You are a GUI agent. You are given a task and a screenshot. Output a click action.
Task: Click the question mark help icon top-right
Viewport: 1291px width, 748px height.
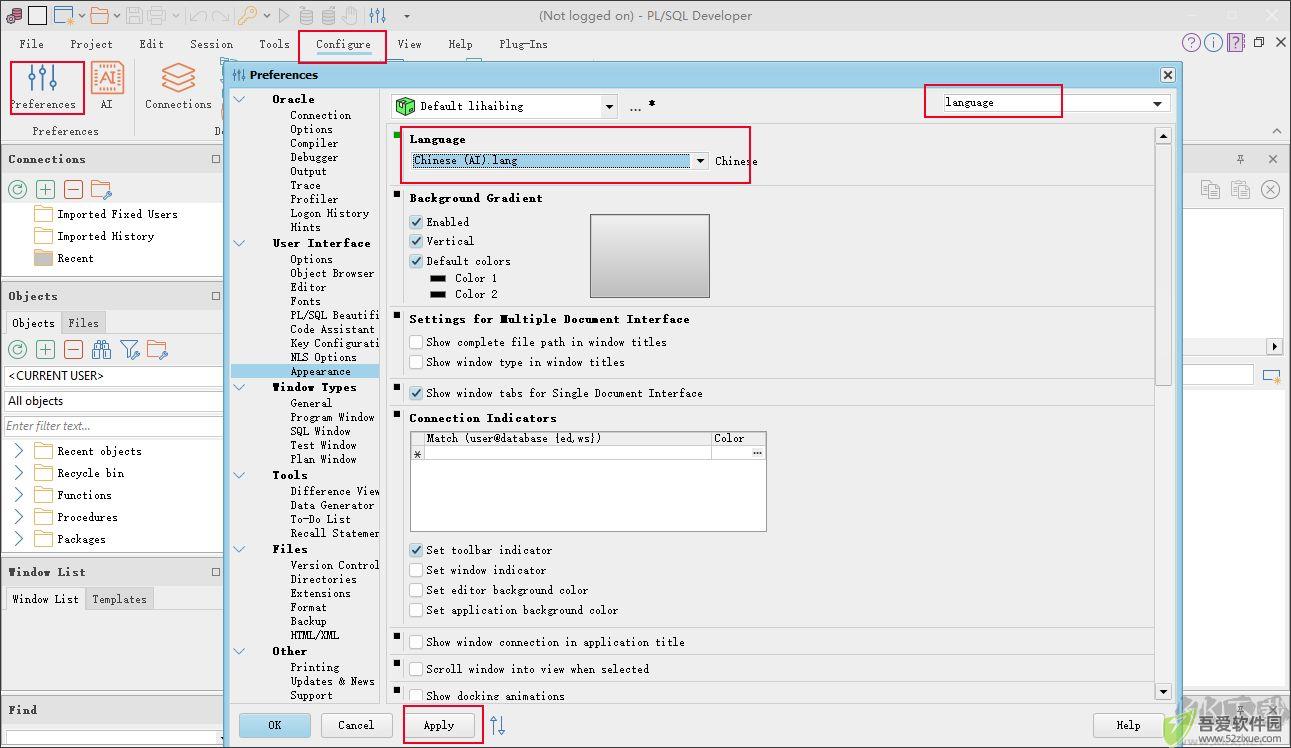pos(1190,42)
